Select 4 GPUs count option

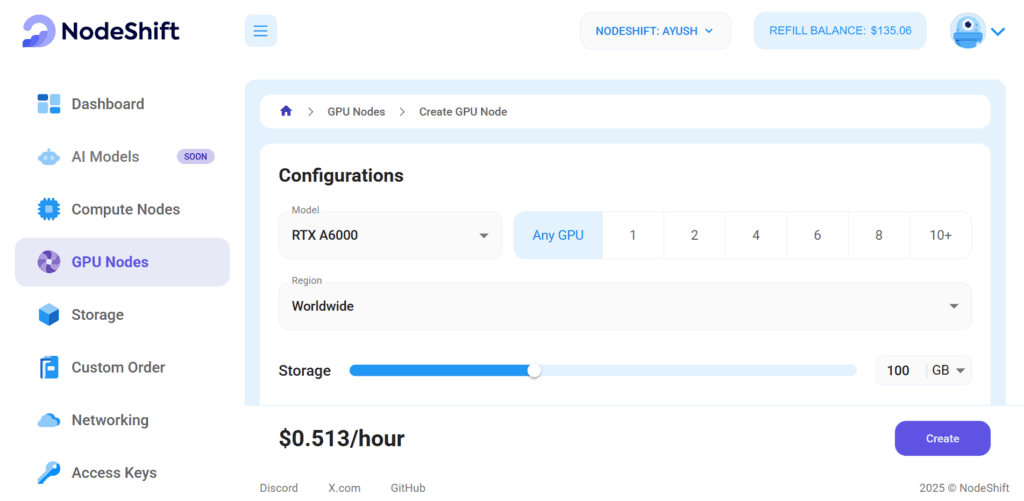coord(756,235)
